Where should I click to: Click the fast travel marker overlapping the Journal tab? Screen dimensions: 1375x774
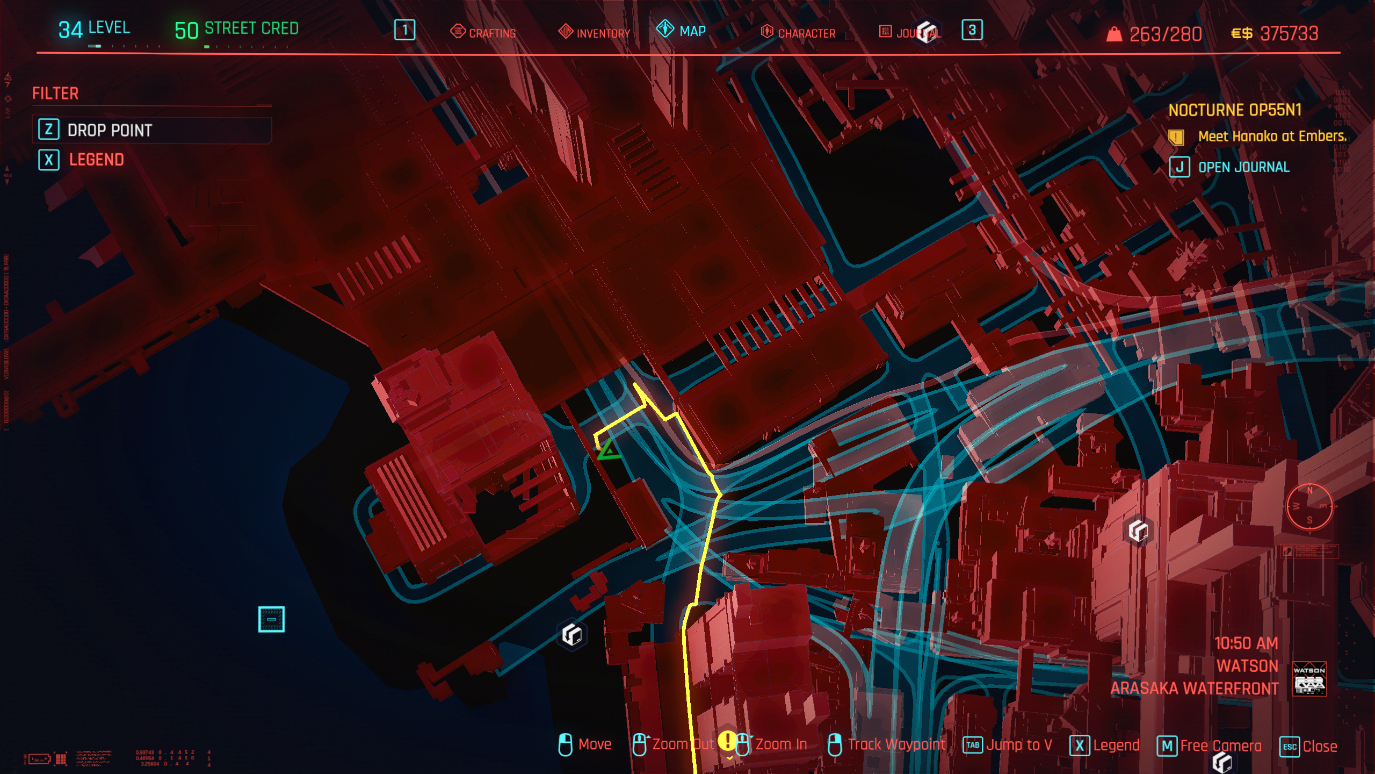927,32
